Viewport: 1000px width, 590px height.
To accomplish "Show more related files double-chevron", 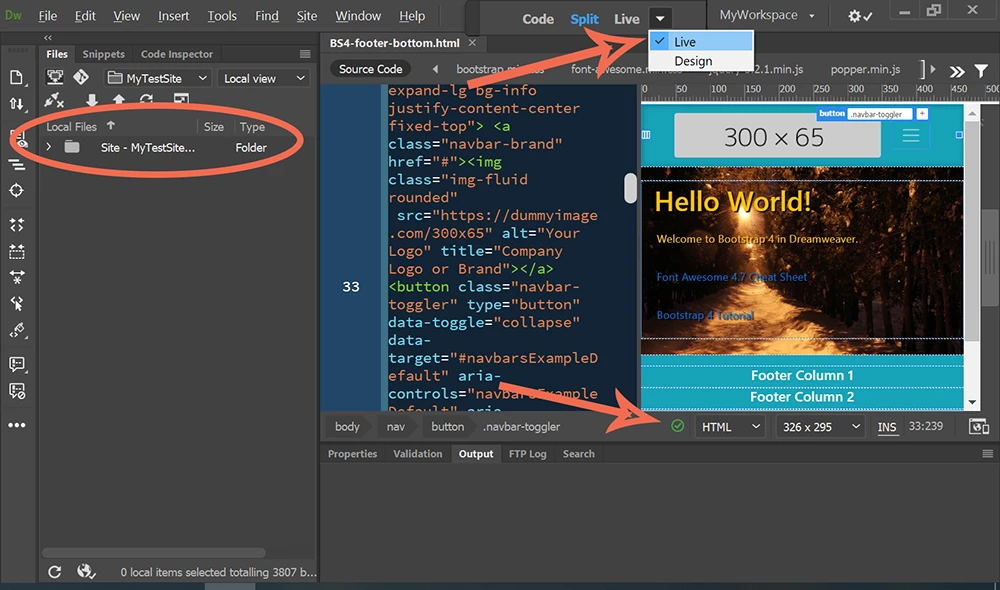I will tap(957, 71).
